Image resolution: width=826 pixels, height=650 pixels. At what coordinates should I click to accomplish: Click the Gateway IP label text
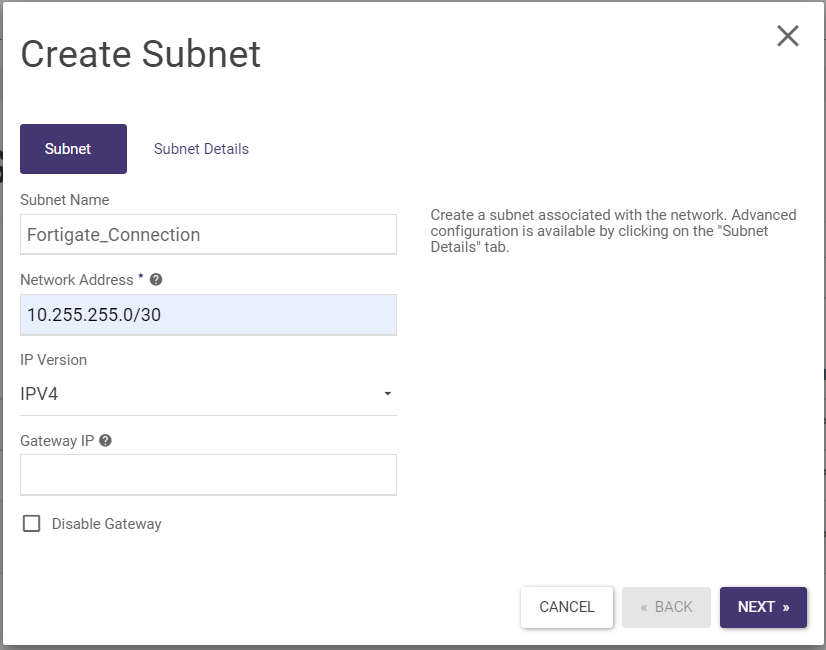pyautogui.click(x=58, y=440)
